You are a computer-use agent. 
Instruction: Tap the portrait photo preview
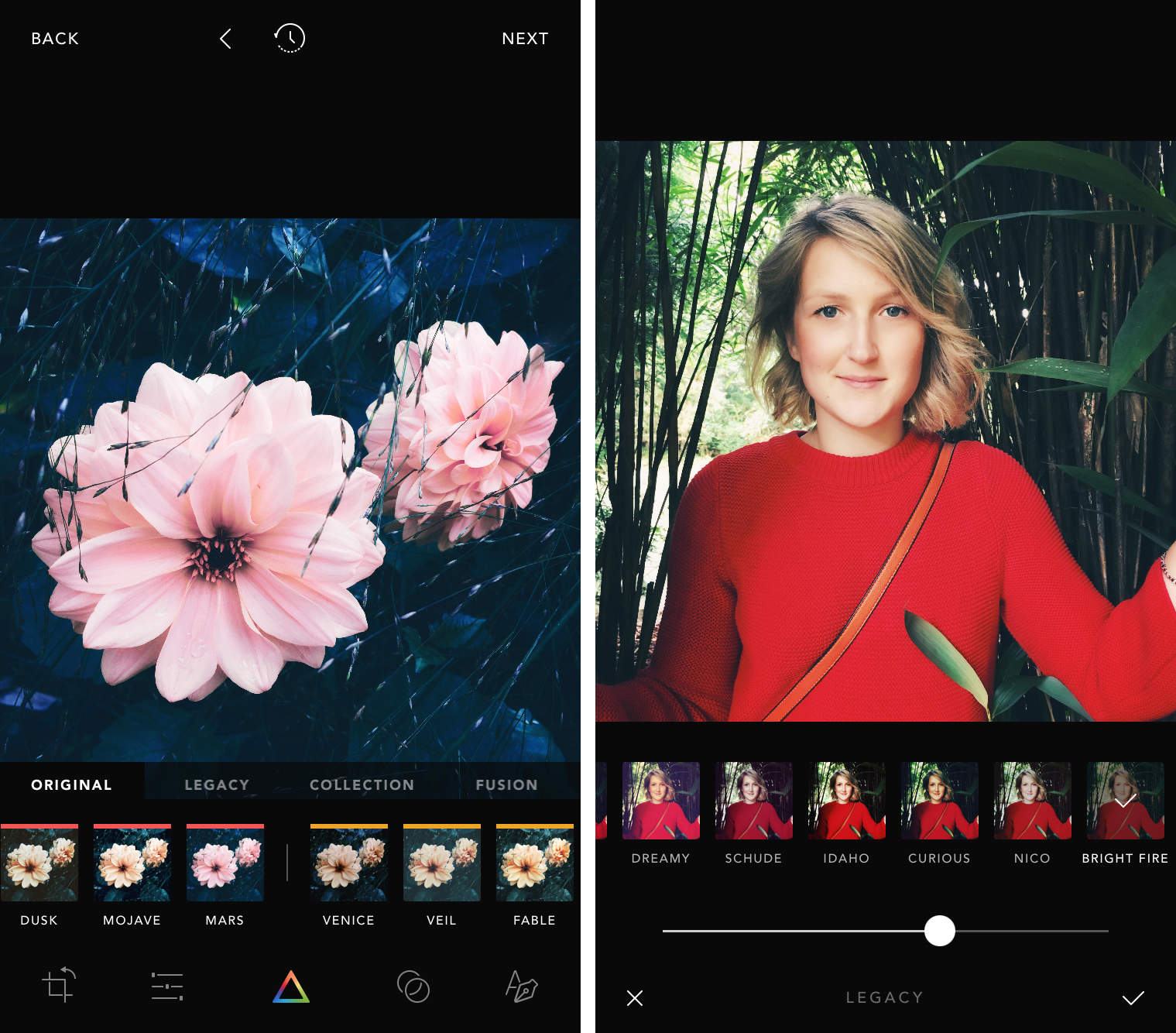886,431
